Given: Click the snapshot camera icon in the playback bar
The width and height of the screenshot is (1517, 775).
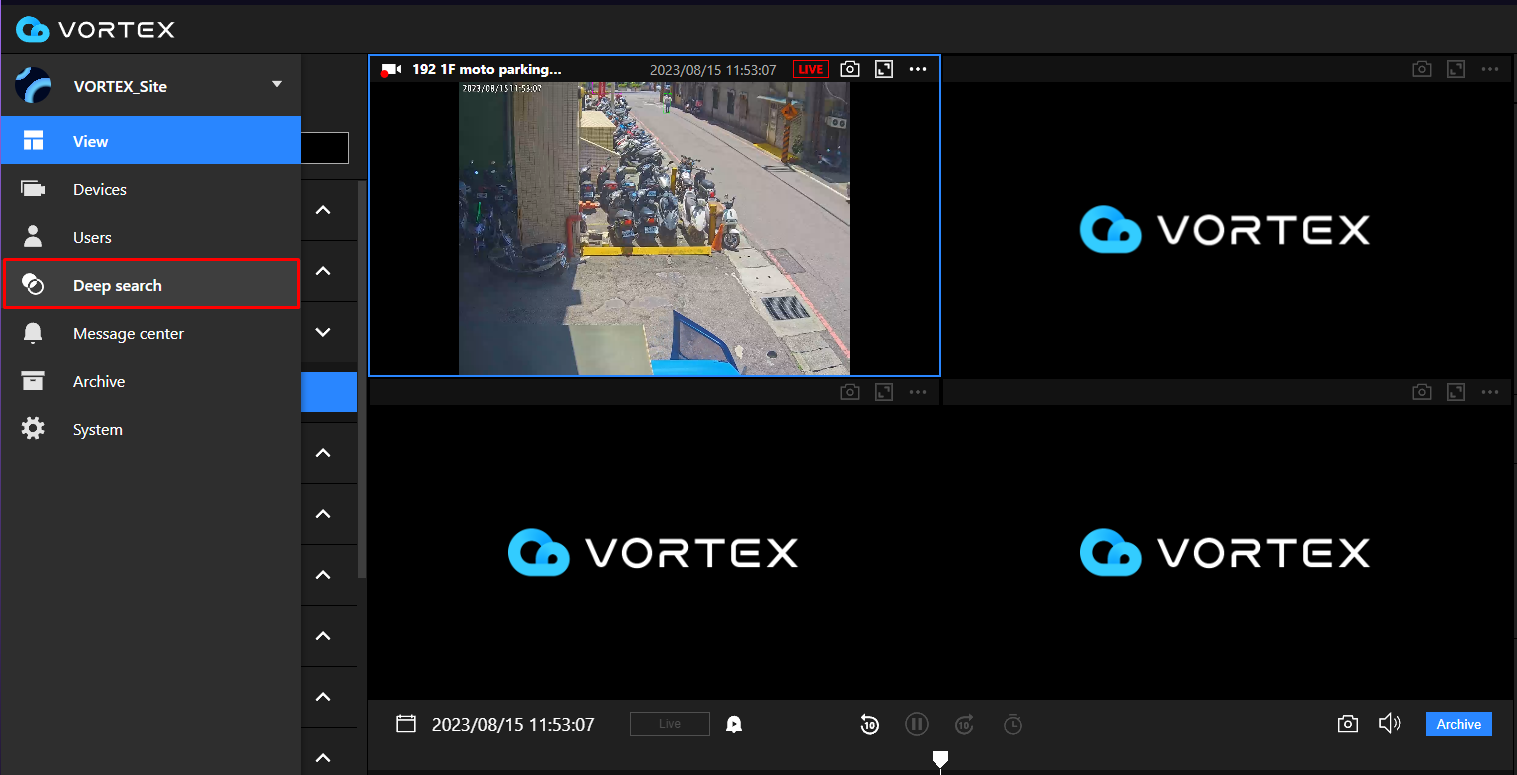Looking at the screenshot, I should (1347, 724).
